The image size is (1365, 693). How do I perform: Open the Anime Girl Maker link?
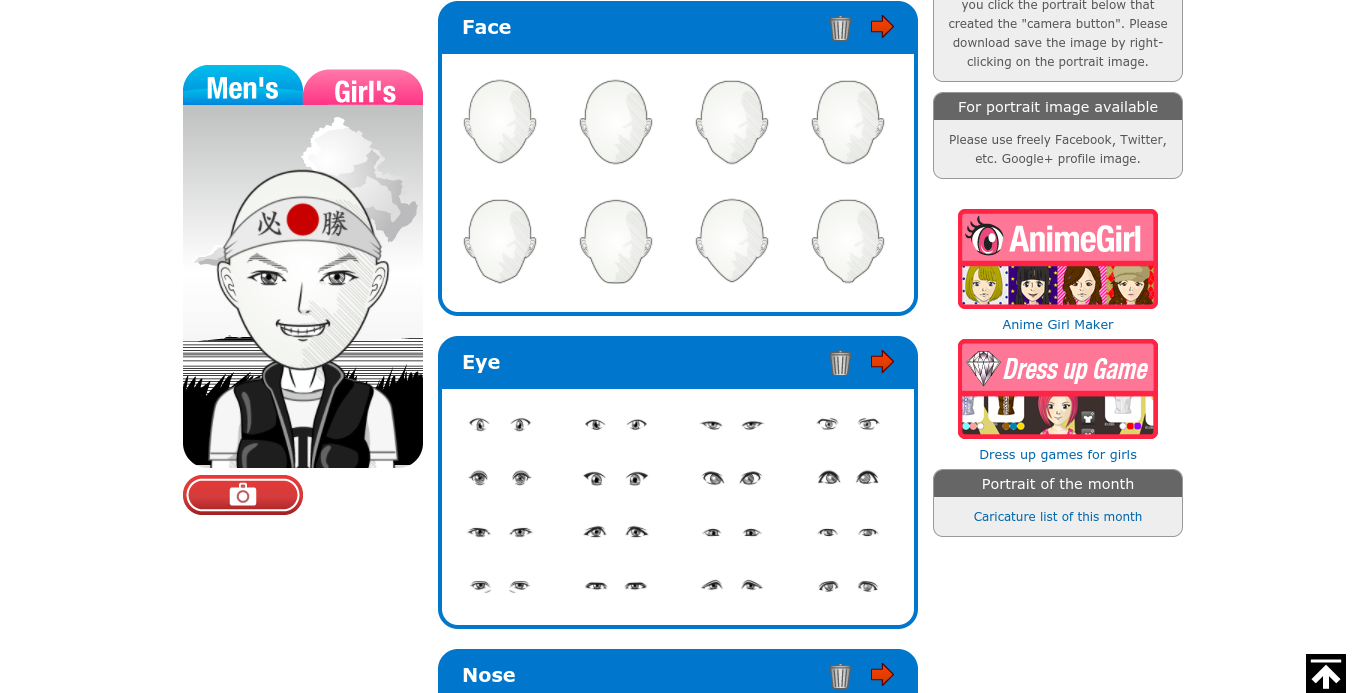(1058, 325)
